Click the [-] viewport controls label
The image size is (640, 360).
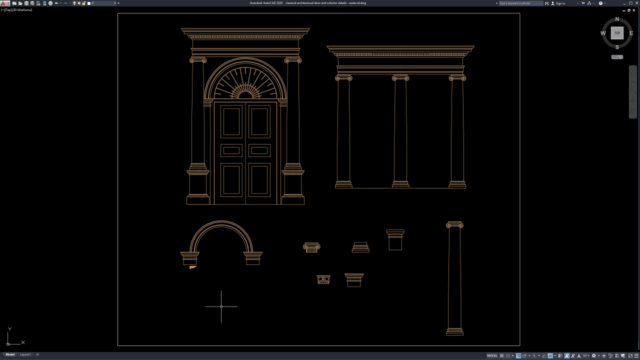tap(2, 10)
